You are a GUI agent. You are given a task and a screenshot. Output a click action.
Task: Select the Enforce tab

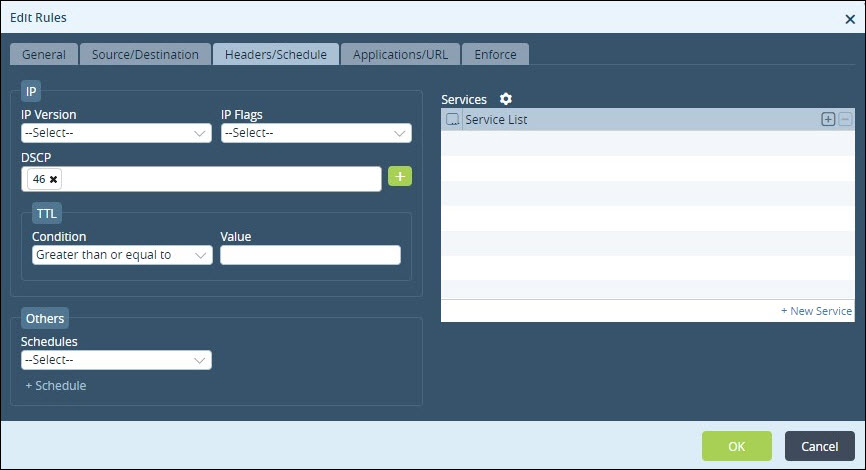(495, 55)
